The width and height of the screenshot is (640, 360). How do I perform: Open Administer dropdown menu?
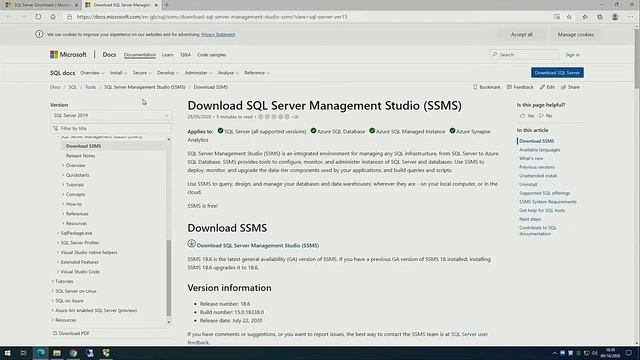pos(199,73)
